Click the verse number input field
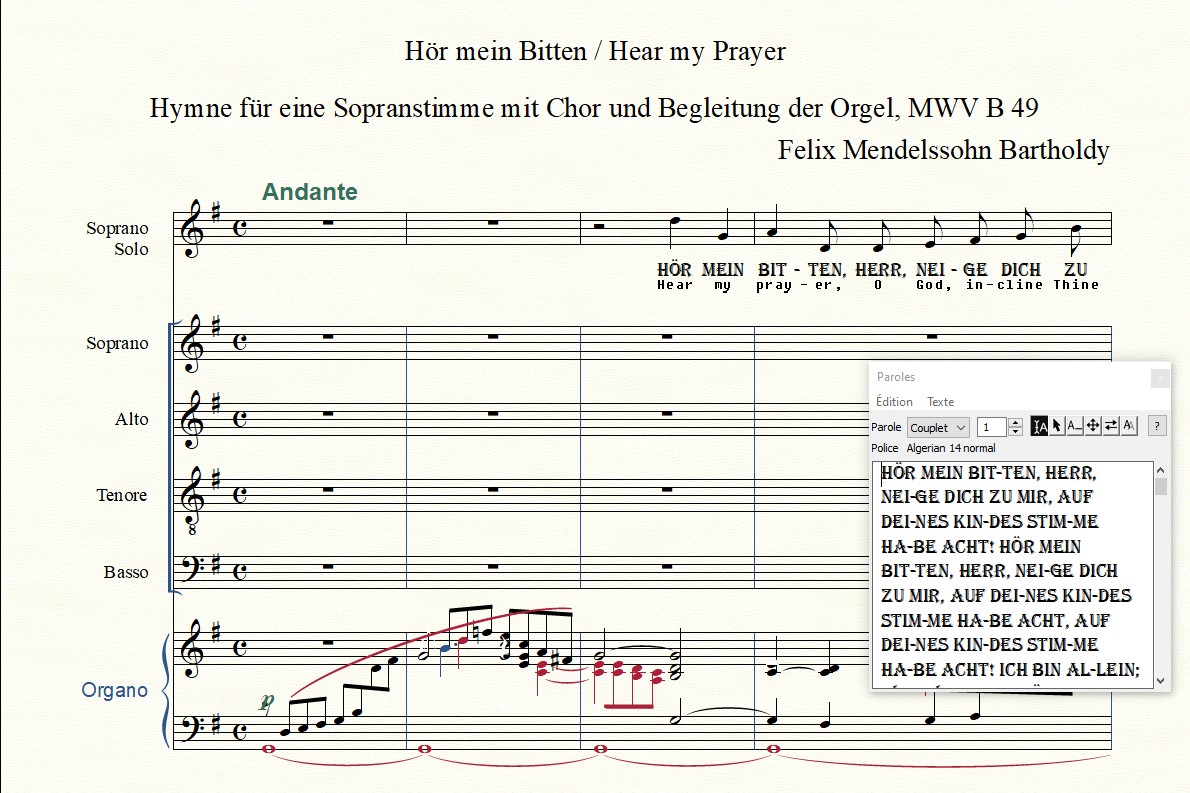The height and width of the screenshot is (793, 1190). [x=992, y=427]
